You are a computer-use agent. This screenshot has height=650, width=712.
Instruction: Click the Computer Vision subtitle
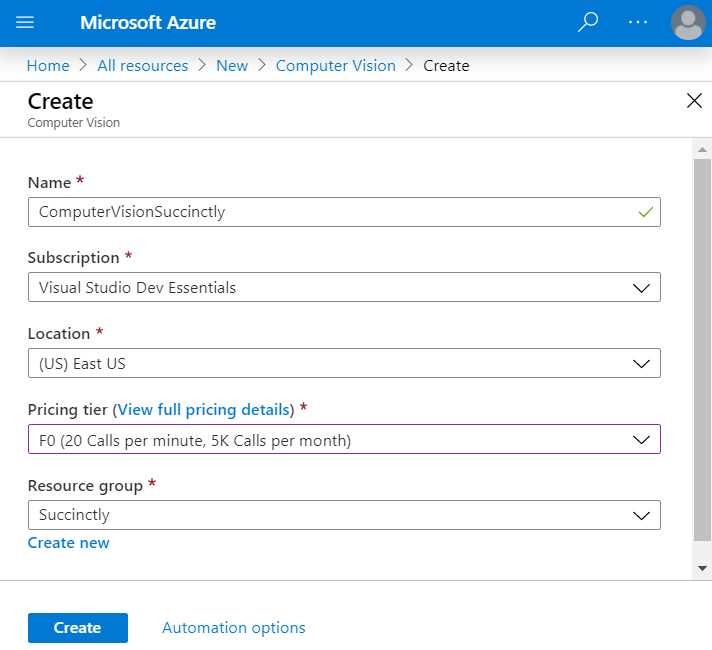pyautogui.click(x=74, y=123)
